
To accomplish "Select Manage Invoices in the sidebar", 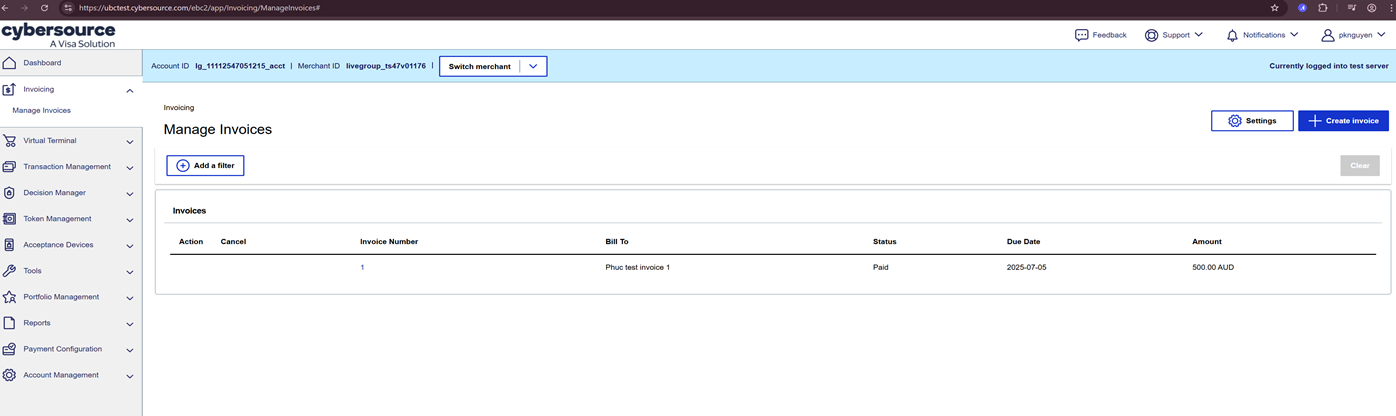I will coord(42,111).
